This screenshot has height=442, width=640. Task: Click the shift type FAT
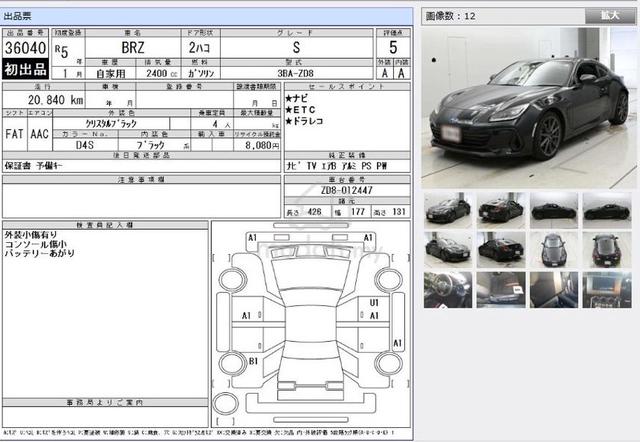tap(14, 134)
